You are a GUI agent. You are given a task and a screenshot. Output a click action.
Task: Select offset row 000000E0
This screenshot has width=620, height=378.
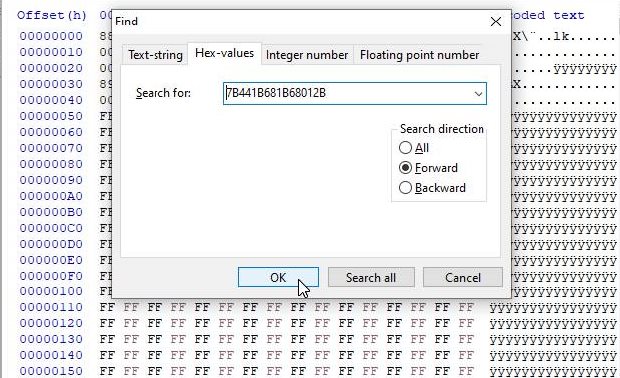click(x=51, y=260)
